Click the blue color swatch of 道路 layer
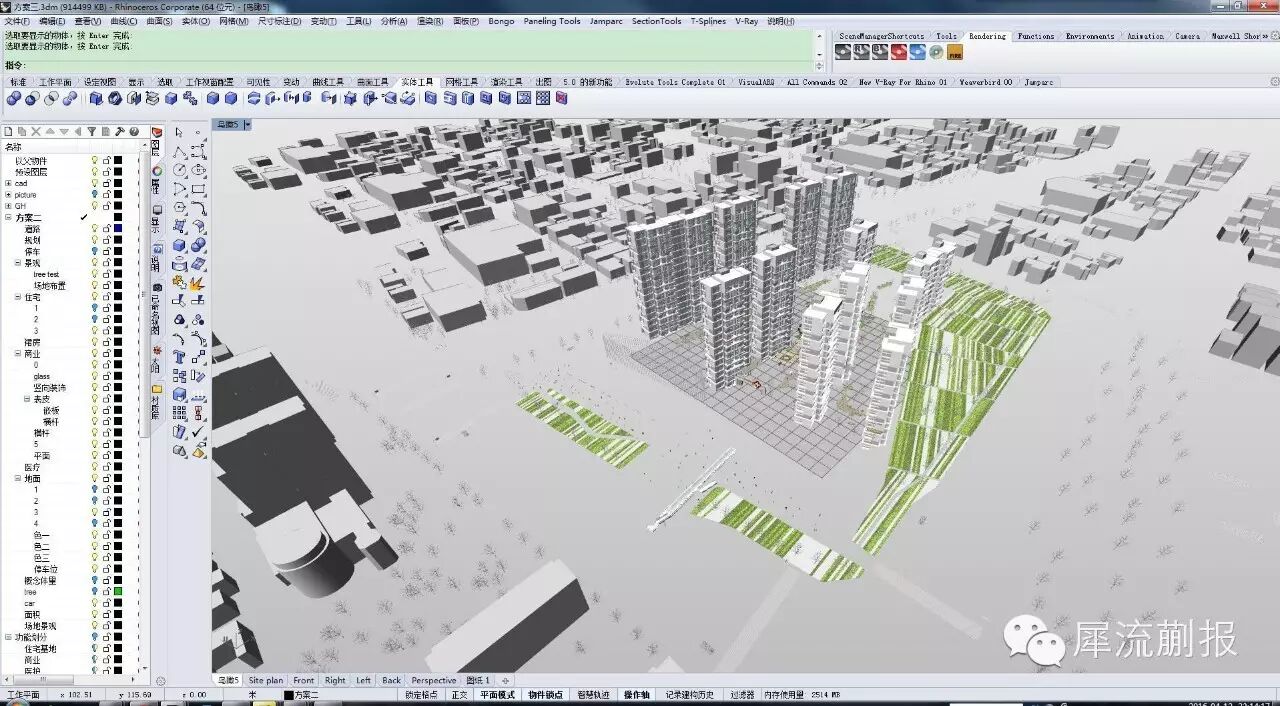This screenshot has width=1280, height=706. click(118, 229)
